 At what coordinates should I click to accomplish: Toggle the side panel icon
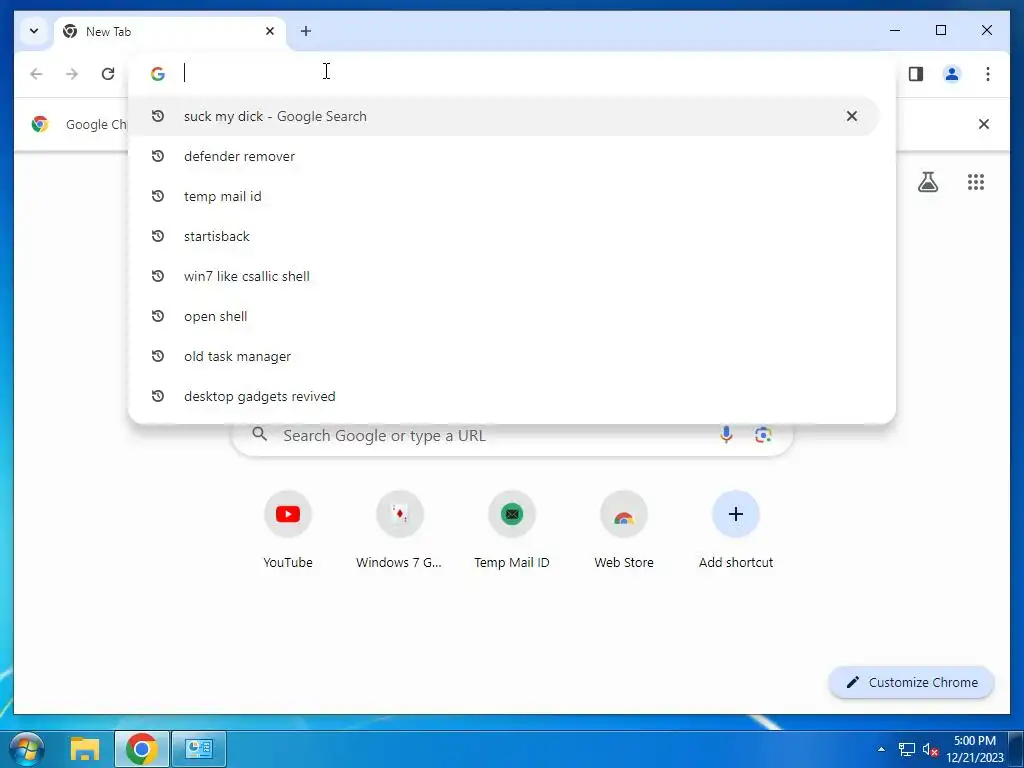pyautogui.click(x=916, y=74)
